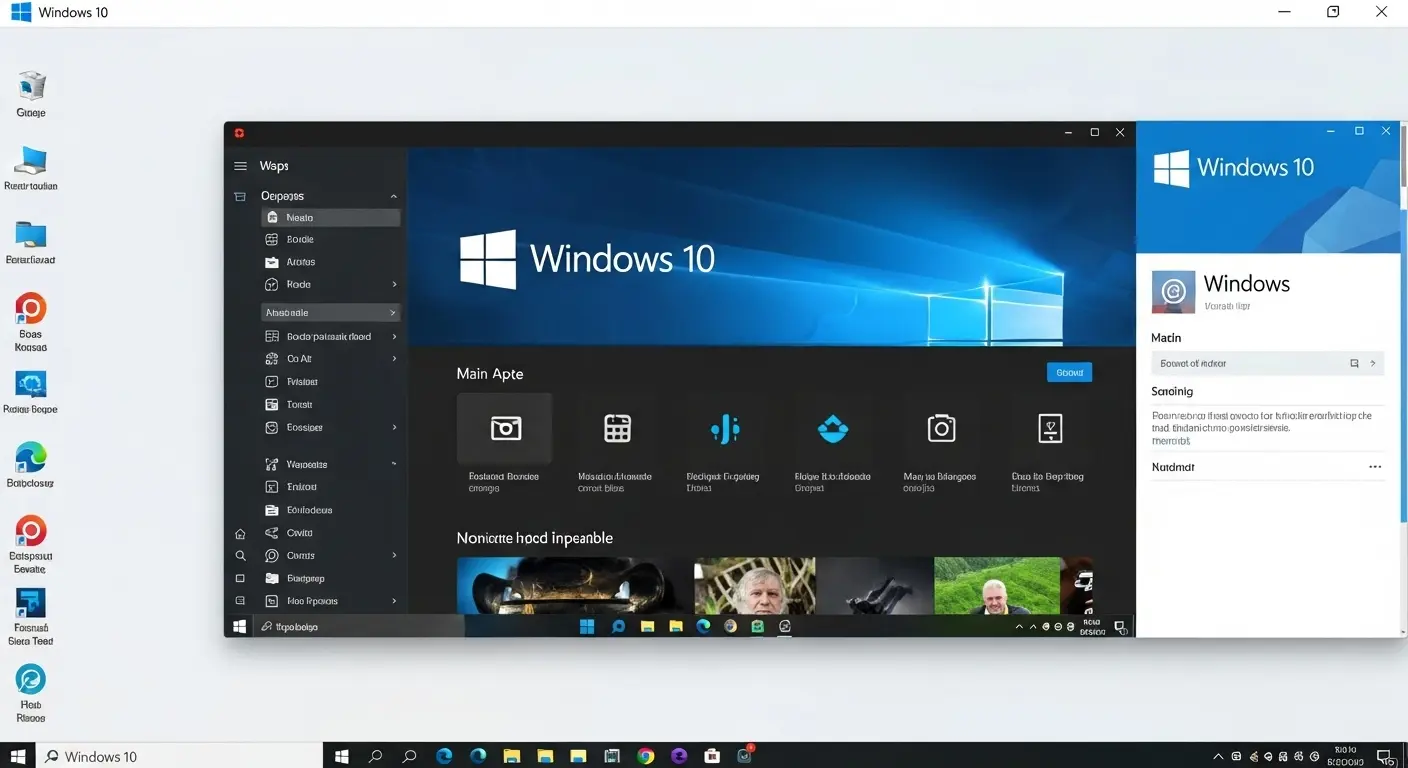Open the Rerartoution desktop icon
The width and height of the screenshot is (1408, 768).
pos(31,161)
